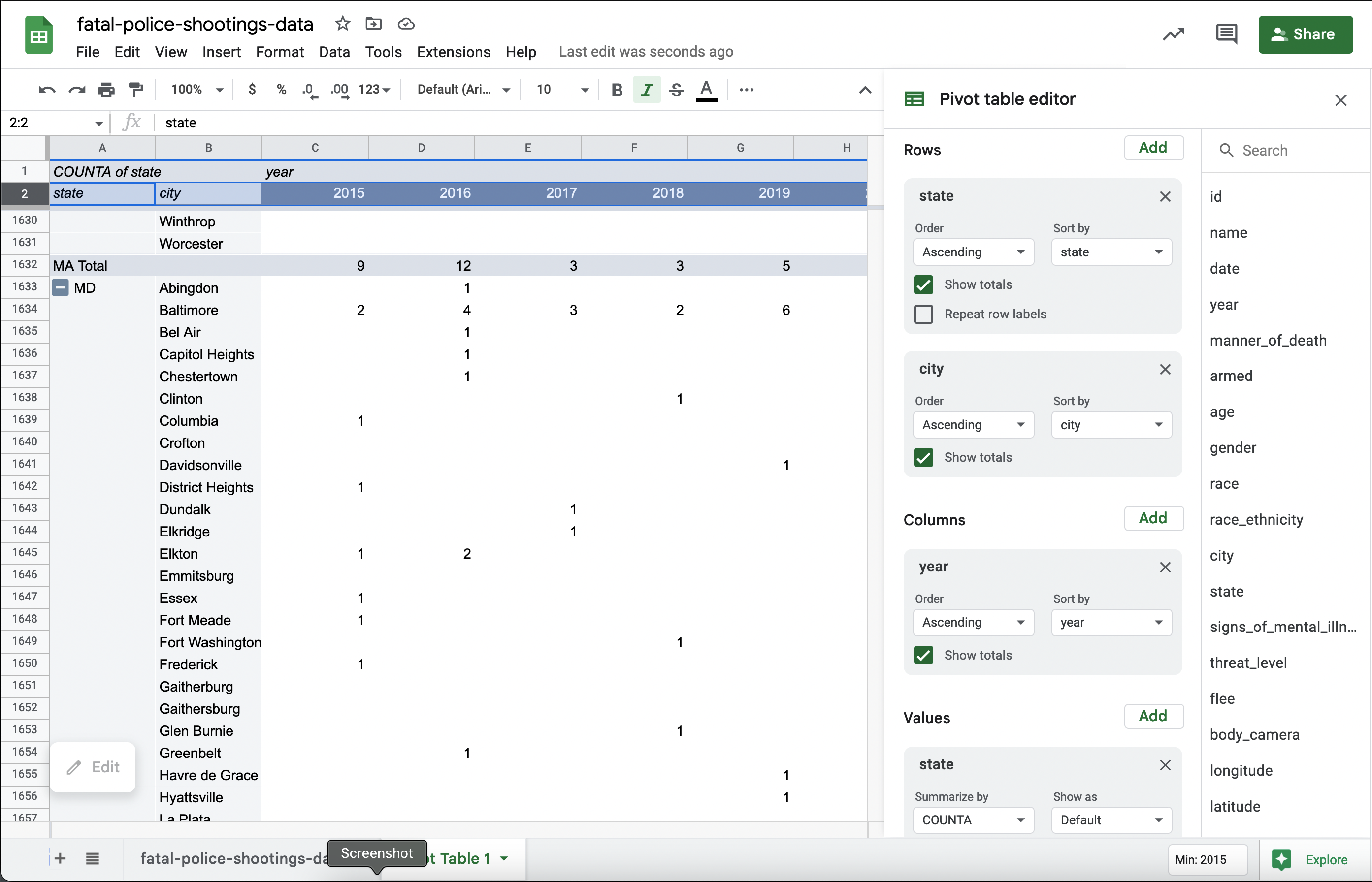Open the Data menu
1372x882 pixels.
[x=334, y=52]
